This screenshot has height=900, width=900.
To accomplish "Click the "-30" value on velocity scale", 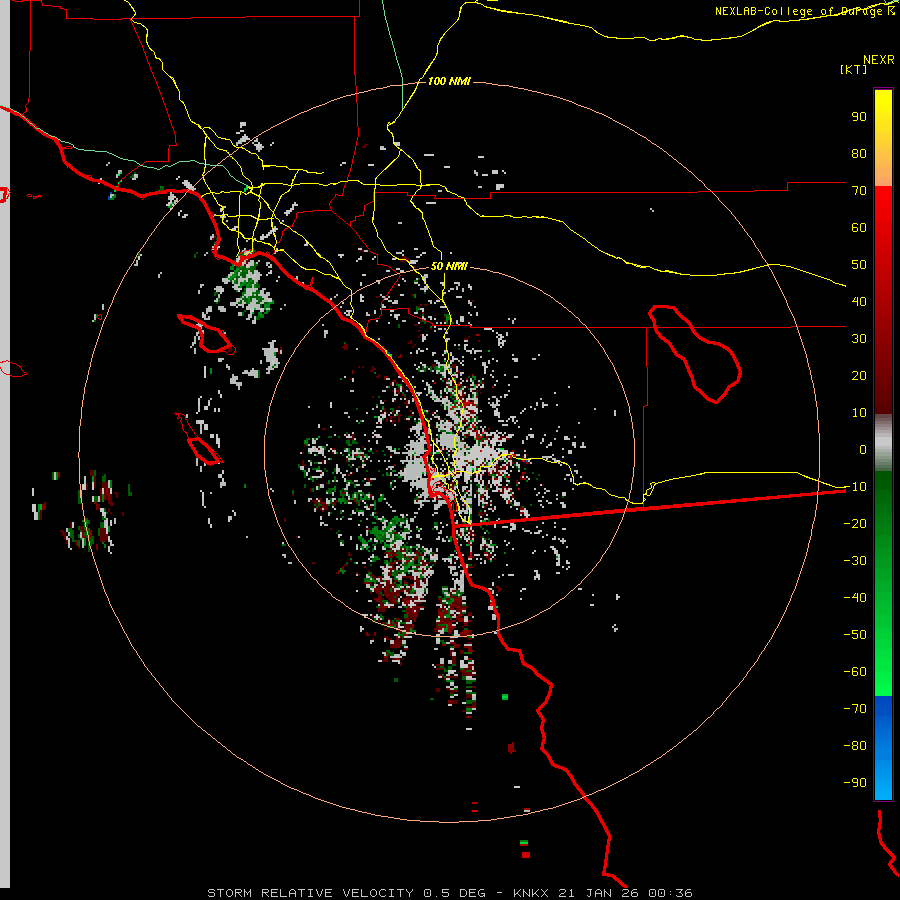I will [855, 561].
